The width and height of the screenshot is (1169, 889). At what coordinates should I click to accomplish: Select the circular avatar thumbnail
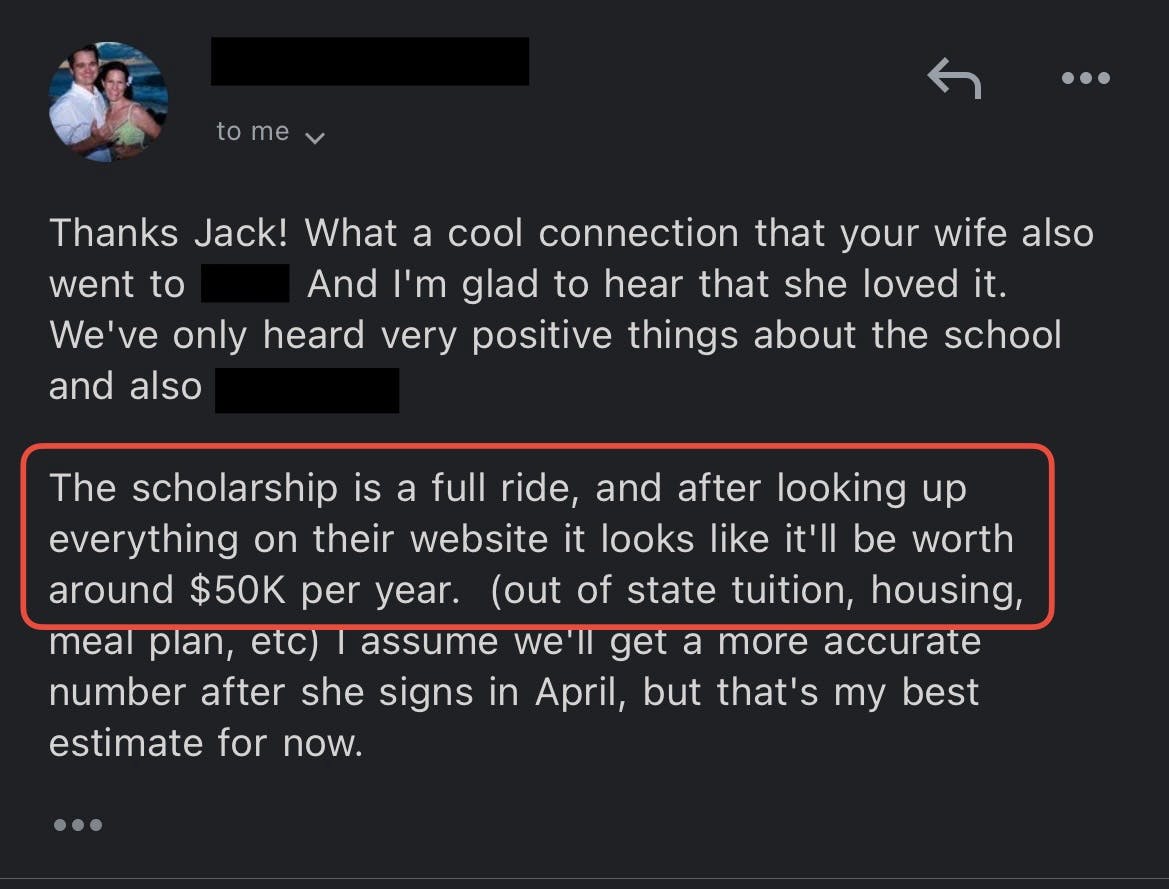107,100
